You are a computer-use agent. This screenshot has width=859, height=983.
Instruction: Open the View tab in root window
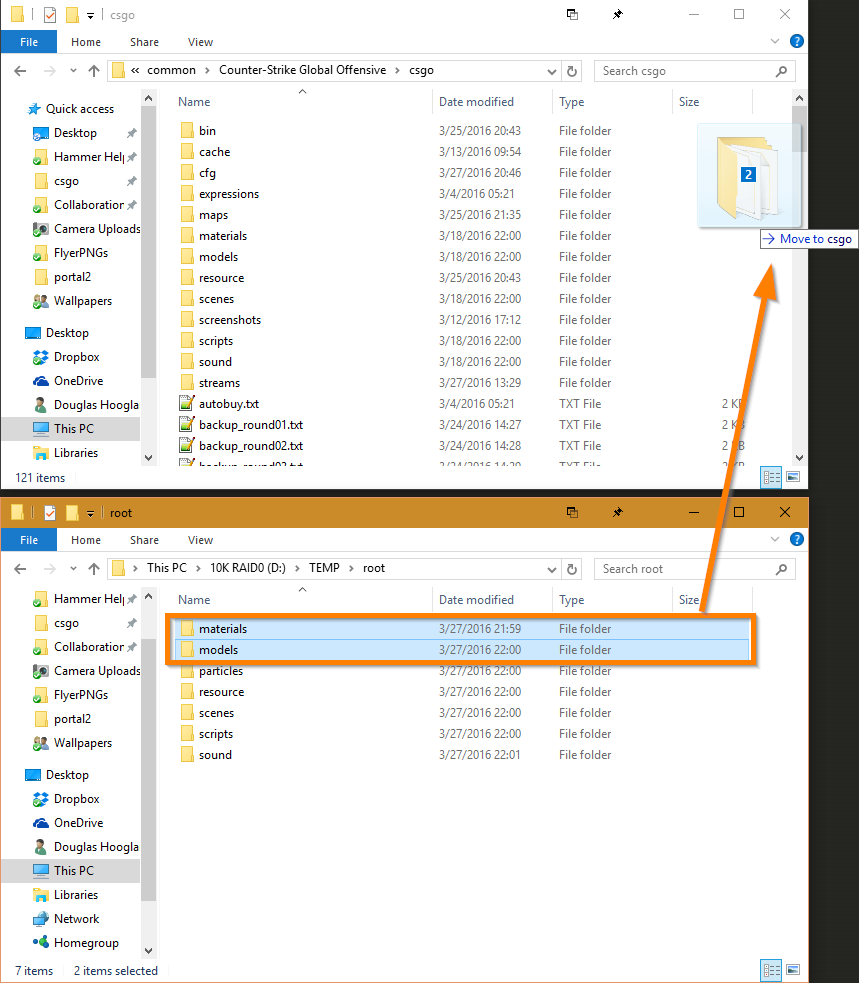click(x=200, y=540)
